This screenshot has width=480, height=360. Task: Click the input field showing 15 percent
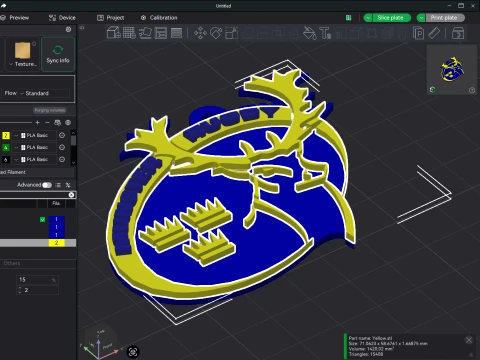(38, 280)
